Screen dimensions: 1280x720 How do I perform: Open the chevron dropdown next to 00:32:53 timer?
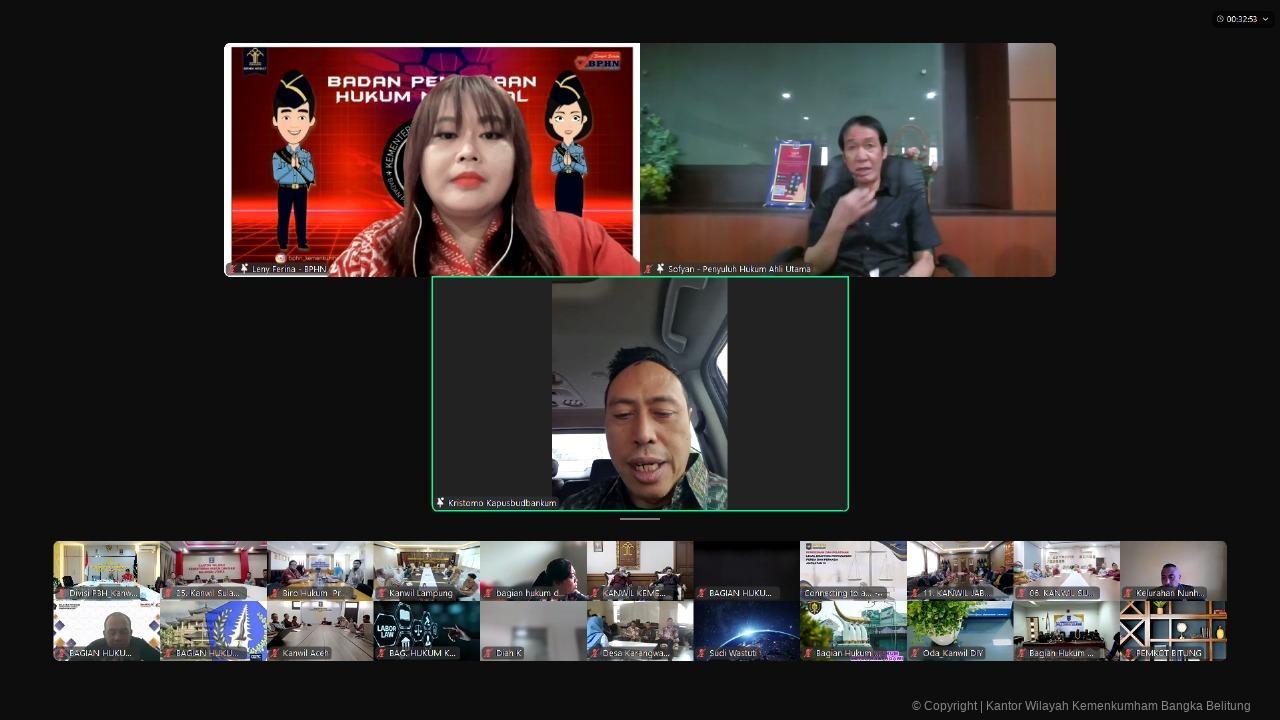1264,18
